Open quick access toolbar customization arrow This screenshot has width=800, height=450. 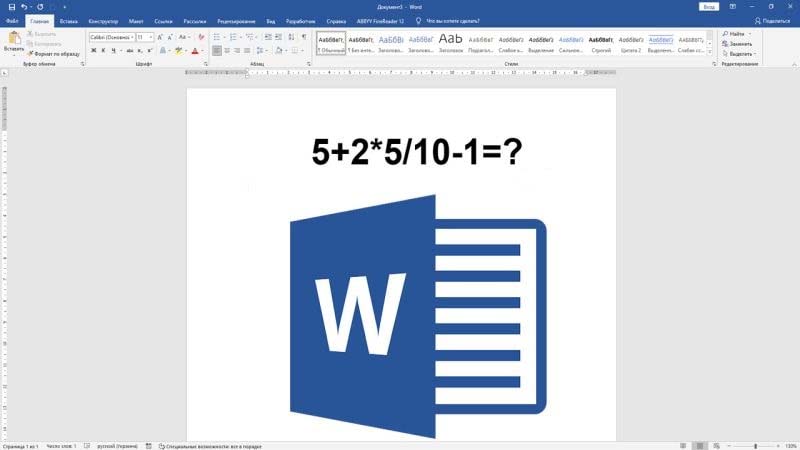65,7
